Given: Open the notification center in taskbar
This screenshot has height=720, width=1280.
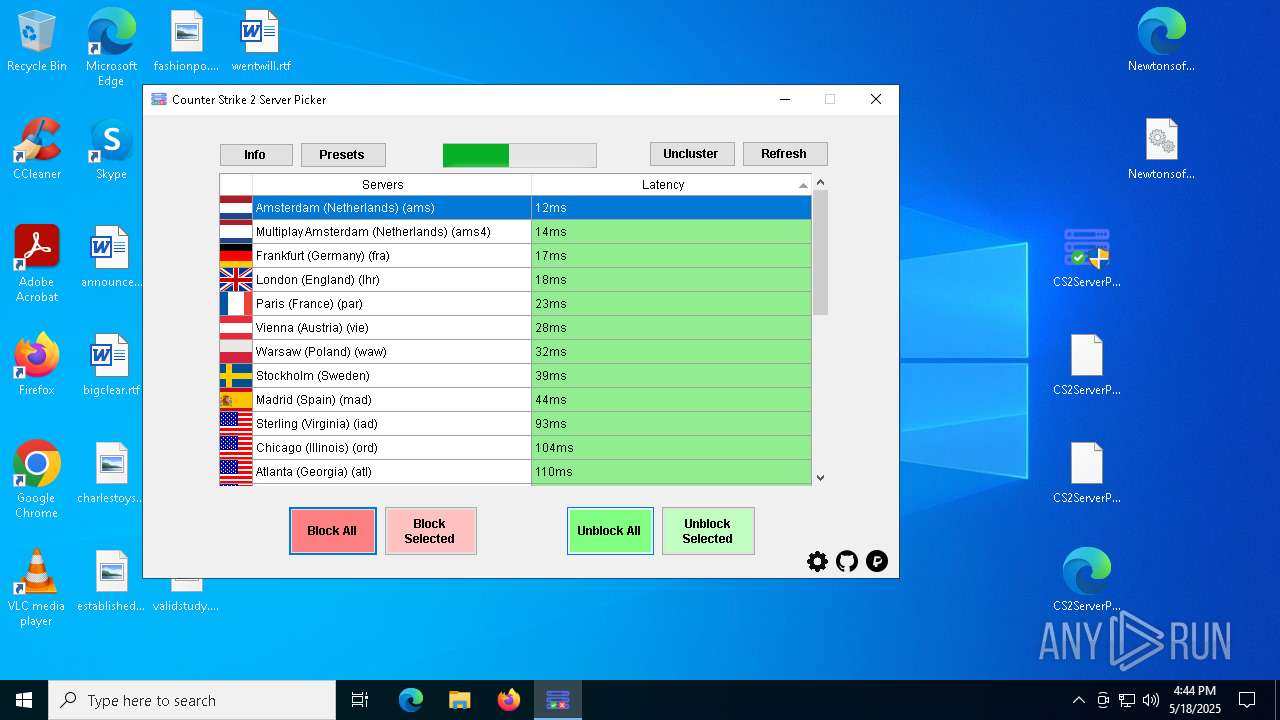Looking at the screenshot, I should [1247, 700].
